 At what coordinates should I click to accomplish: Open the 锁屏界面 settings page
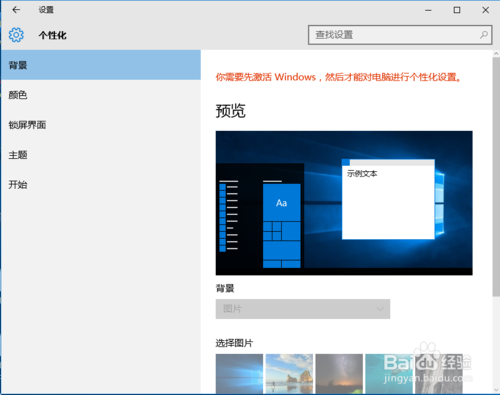click(101, 125)
